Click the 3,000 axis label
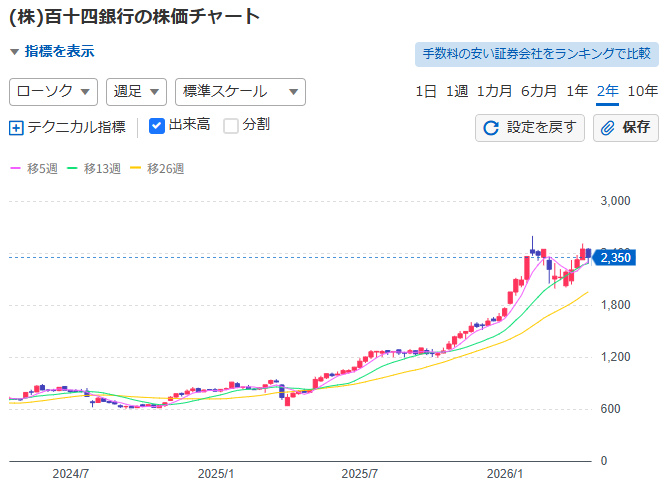Viewport: 670px width, 486px height. pos(615,201)
